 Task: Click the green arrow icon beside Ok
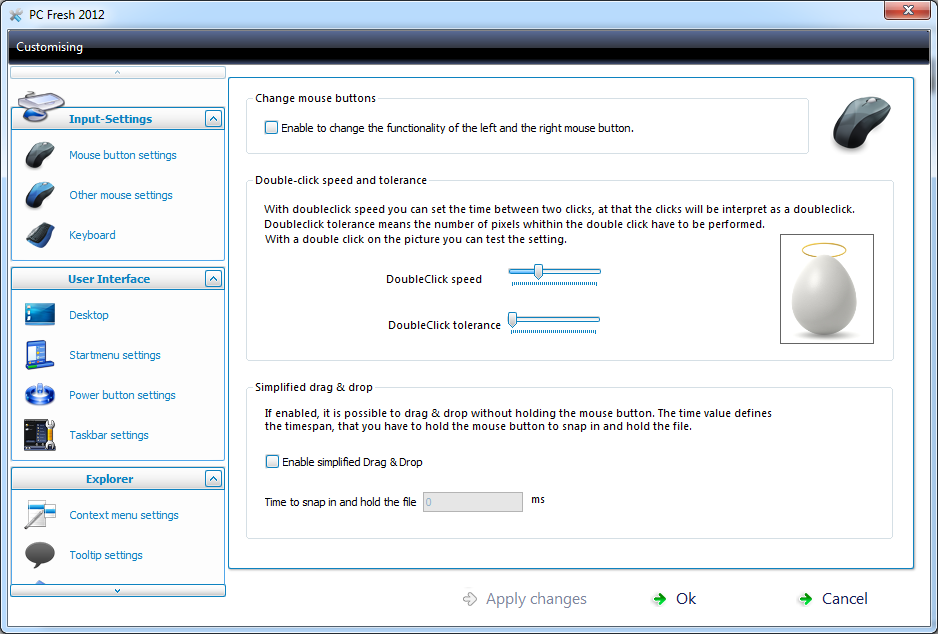pyautogui.click(x=660, y=599)
